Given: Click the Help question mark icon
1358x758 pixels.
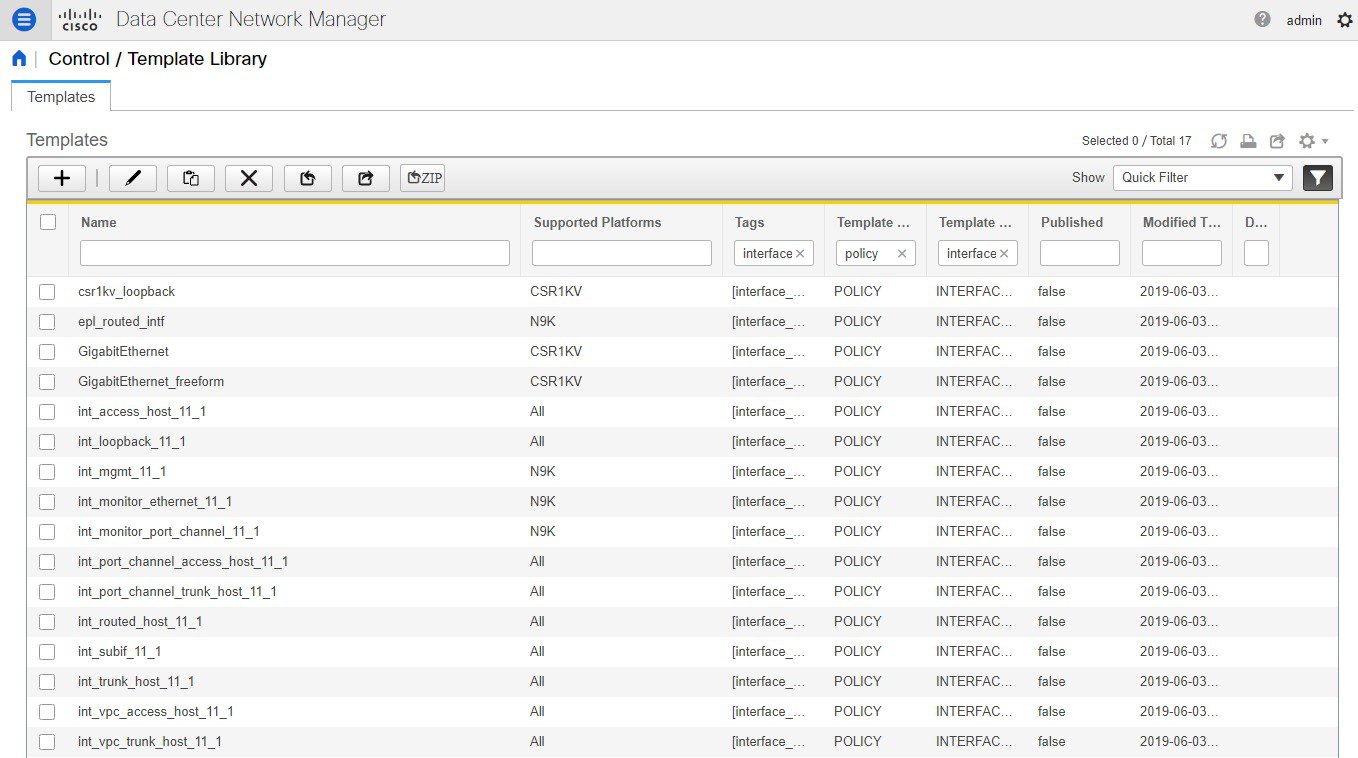Looking at the screenshot, I should 1262,19.
